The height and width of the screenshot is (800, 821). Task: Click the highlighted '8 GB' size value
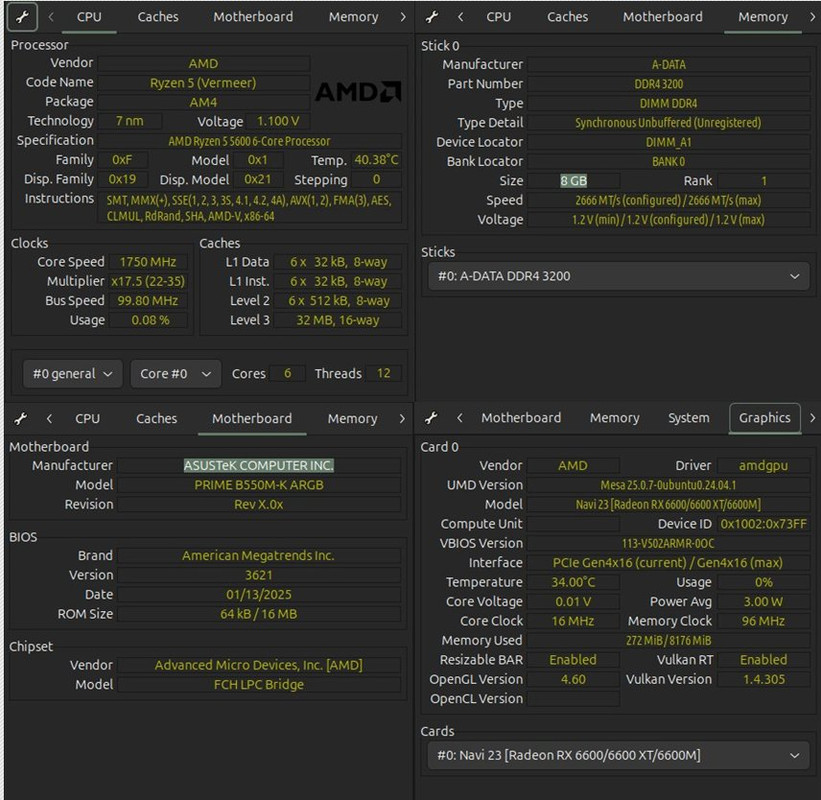click(573, 181)
